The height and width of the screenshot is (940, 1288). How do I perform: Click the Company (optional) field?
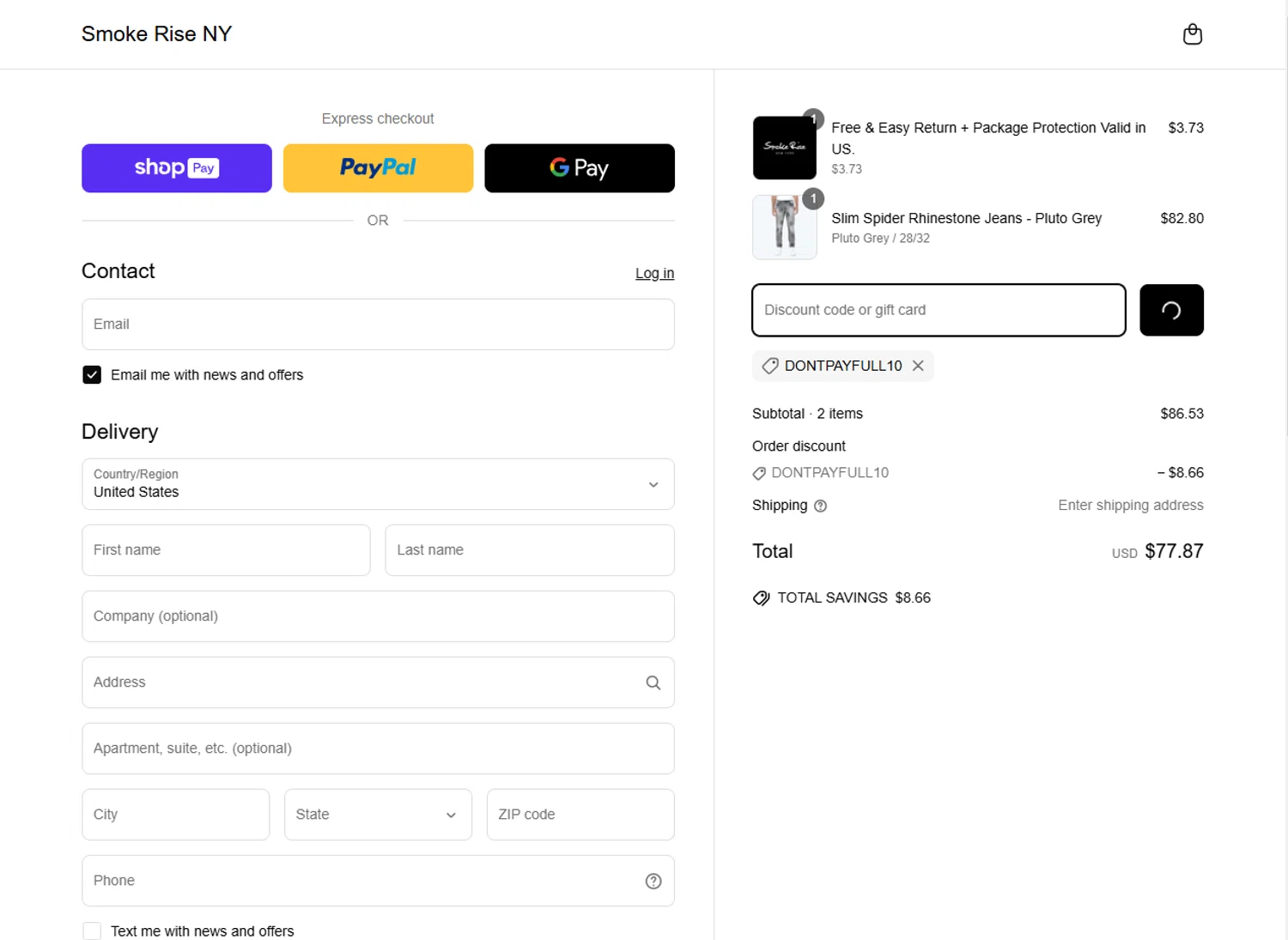point(378,616)
